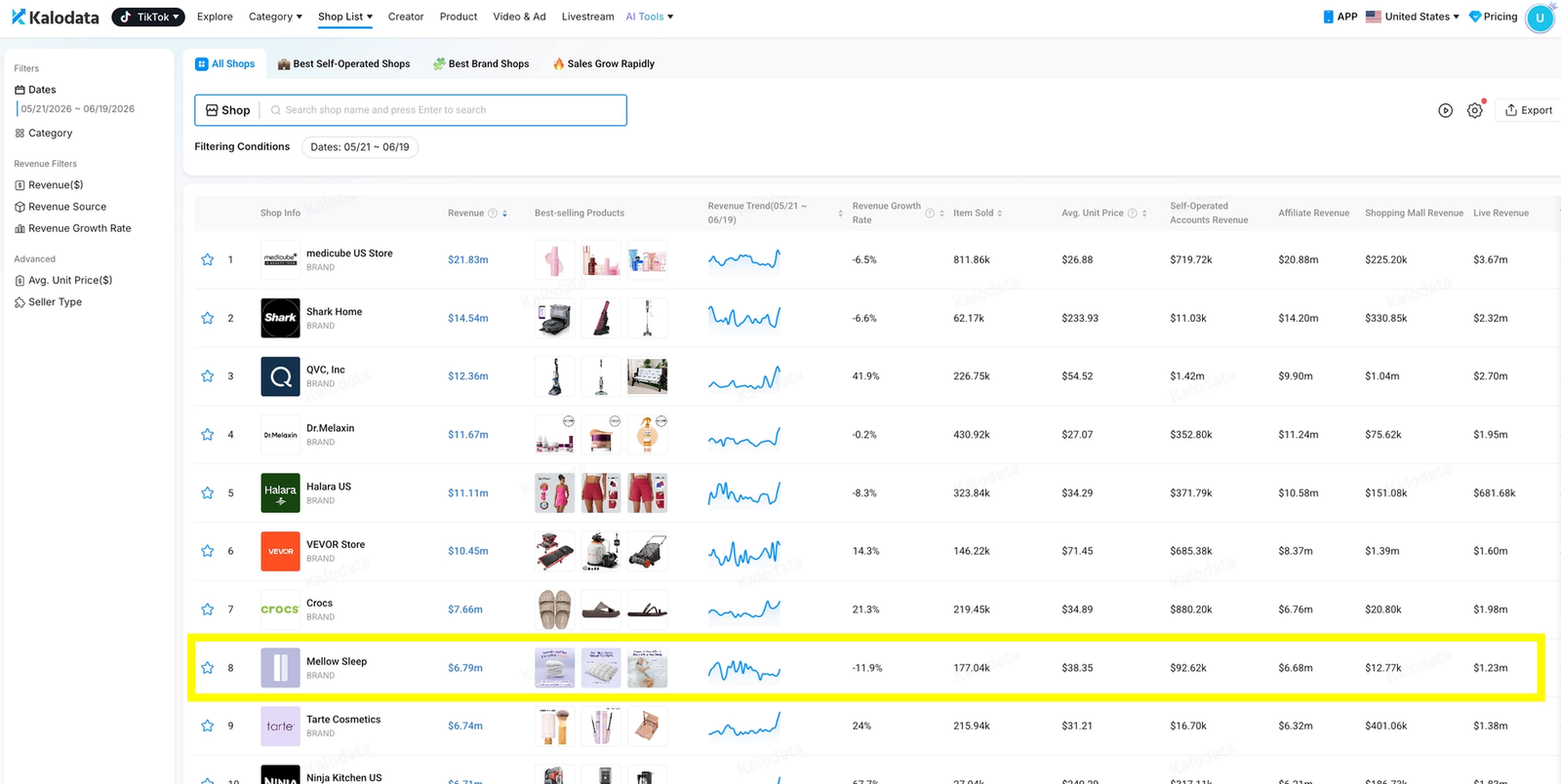1561x784 pixels.
Task: Click the Dates 05/21 ~ 06/19 filter chip
Action: point(360,147)
